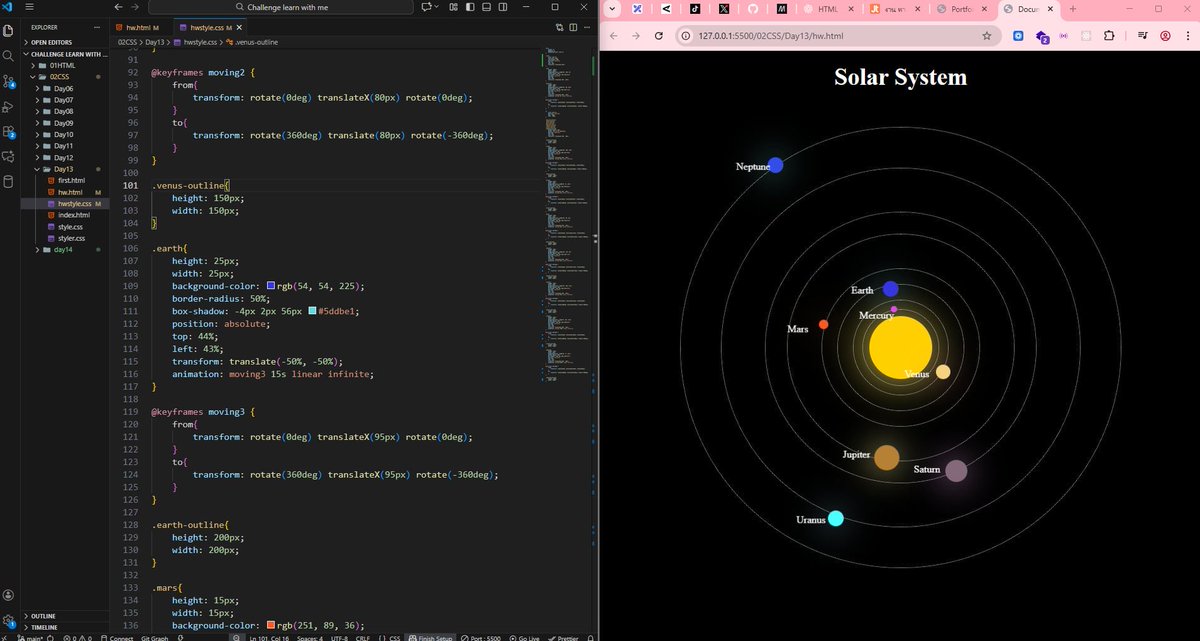This screenshot has height=641, width=1200.
Task: Click the split editor right icon
Action: tap(573, 27)
